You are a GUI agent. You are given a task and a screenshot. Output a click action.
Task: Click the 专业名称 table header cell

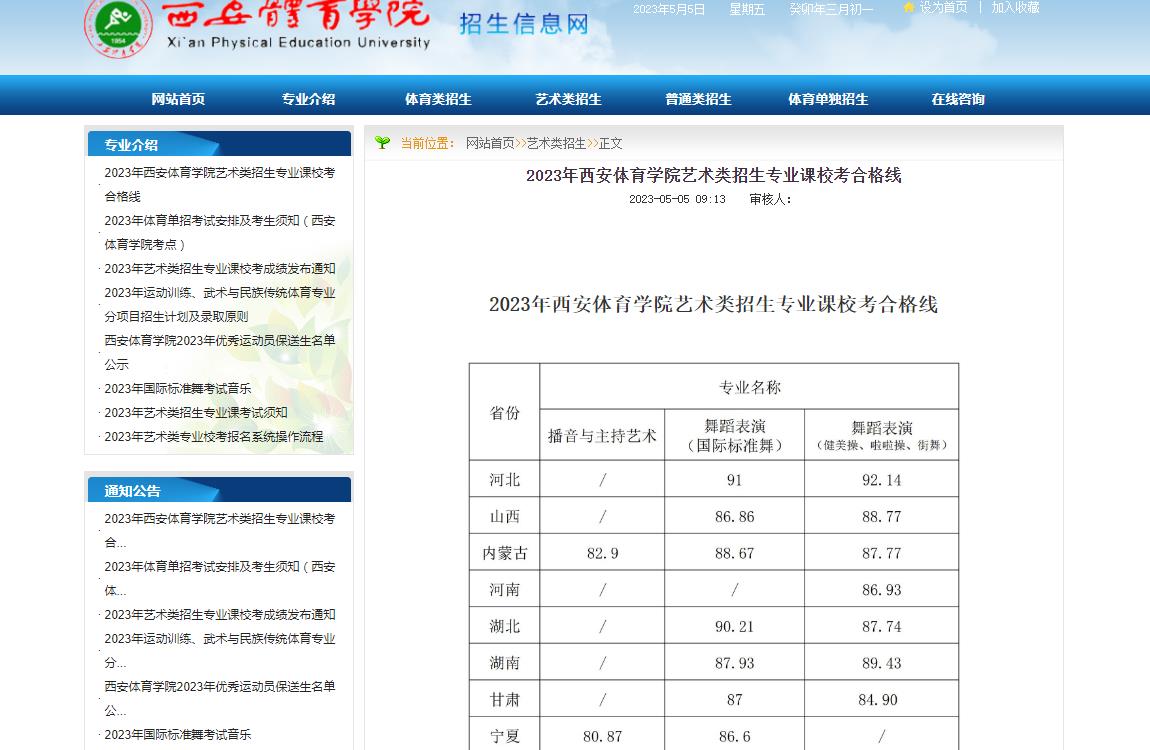coord(750,387)
